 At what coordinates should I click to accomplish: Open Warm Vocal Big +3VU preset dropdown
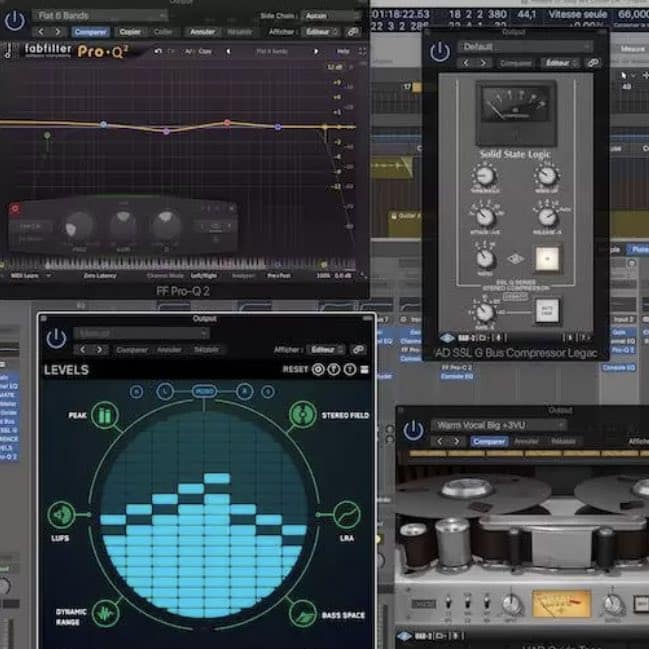click(499, 425)
